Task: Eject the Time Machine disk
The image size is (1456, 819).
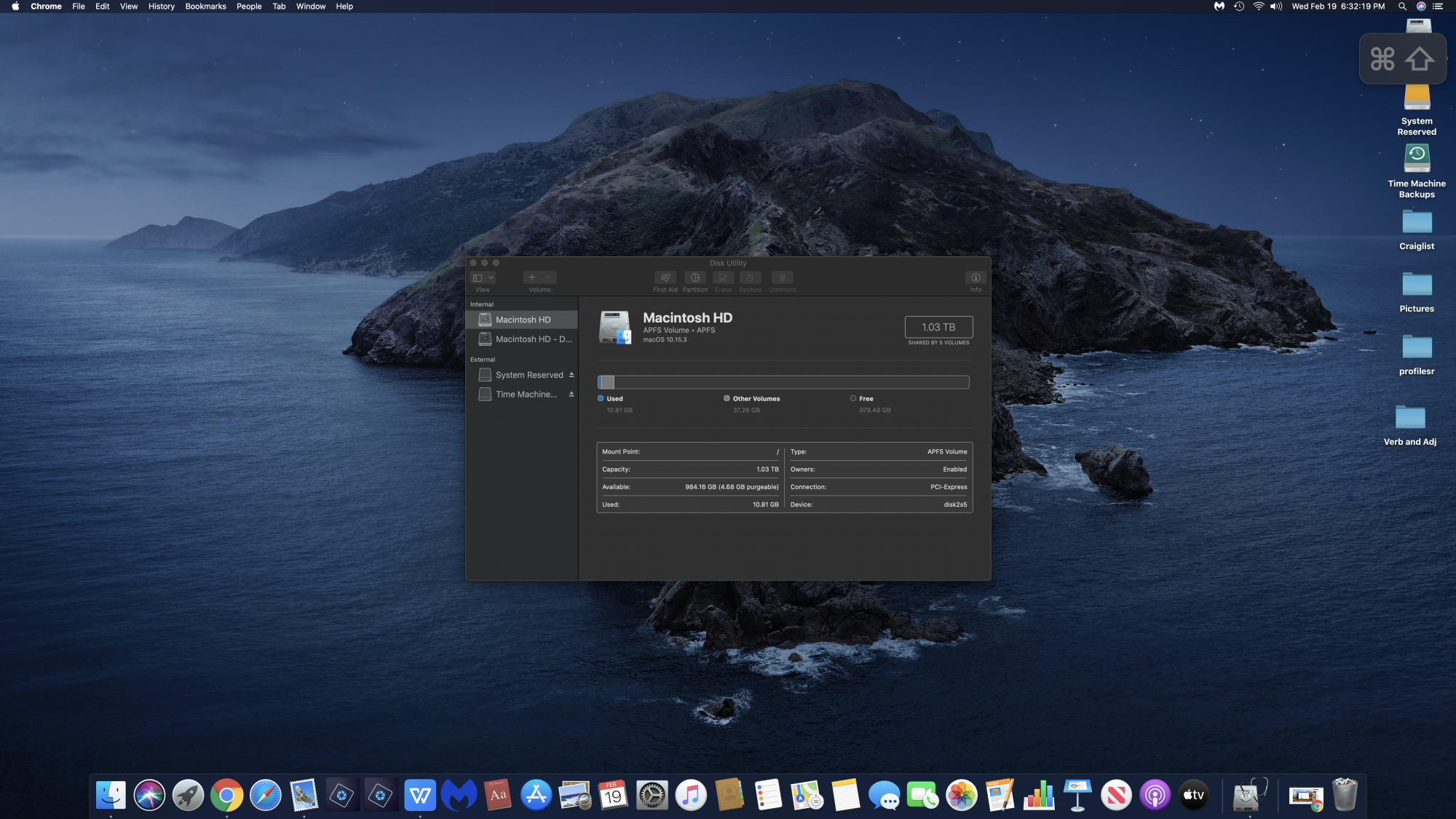Action: click(x=571, y=395)
